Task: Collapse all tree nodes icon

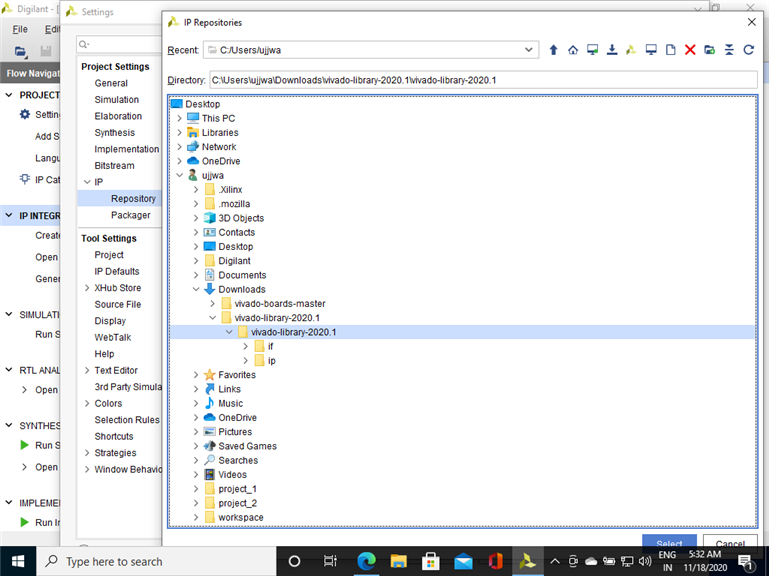Action: 729,50
